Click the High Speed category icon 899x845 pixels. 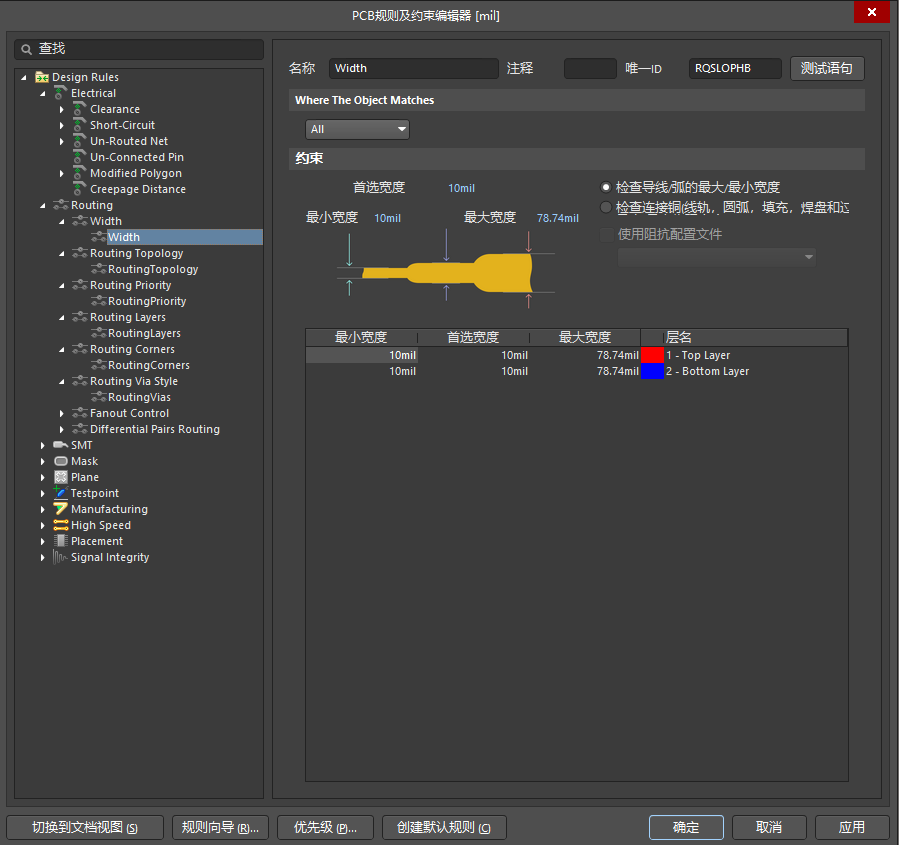point(61,525)
